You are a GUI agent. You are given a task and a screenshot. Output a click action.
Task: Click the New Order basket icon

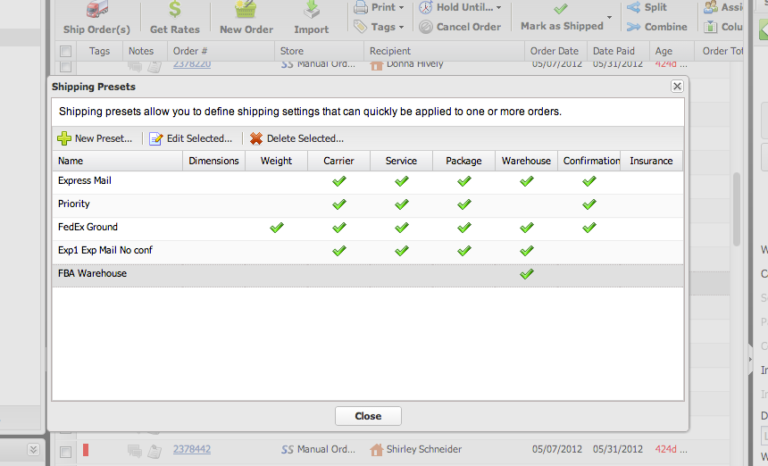[246, 10]
